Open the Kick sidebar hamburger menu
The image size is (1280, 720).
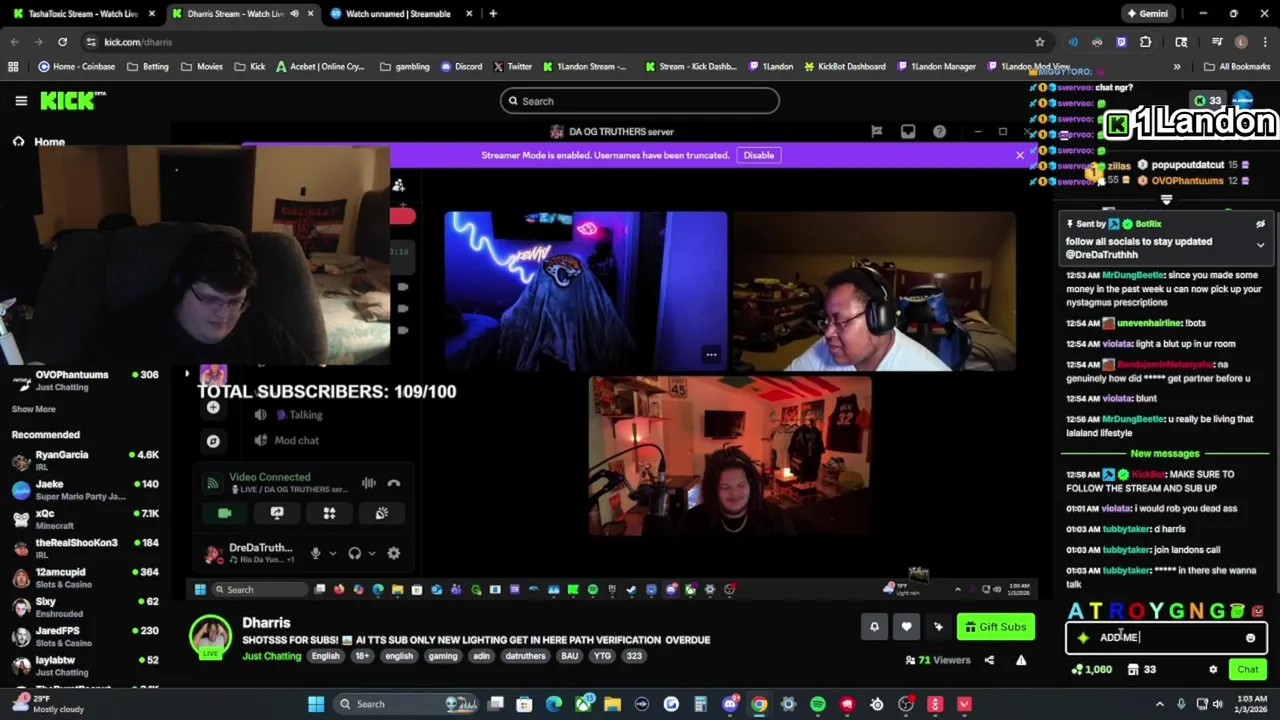[x=21, y=101]
